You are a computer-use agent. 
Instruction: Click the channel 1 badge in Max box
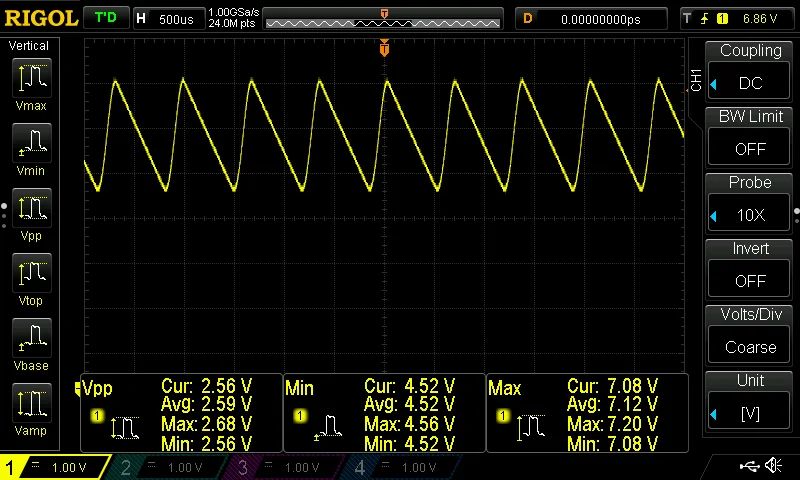pos(503,416)
